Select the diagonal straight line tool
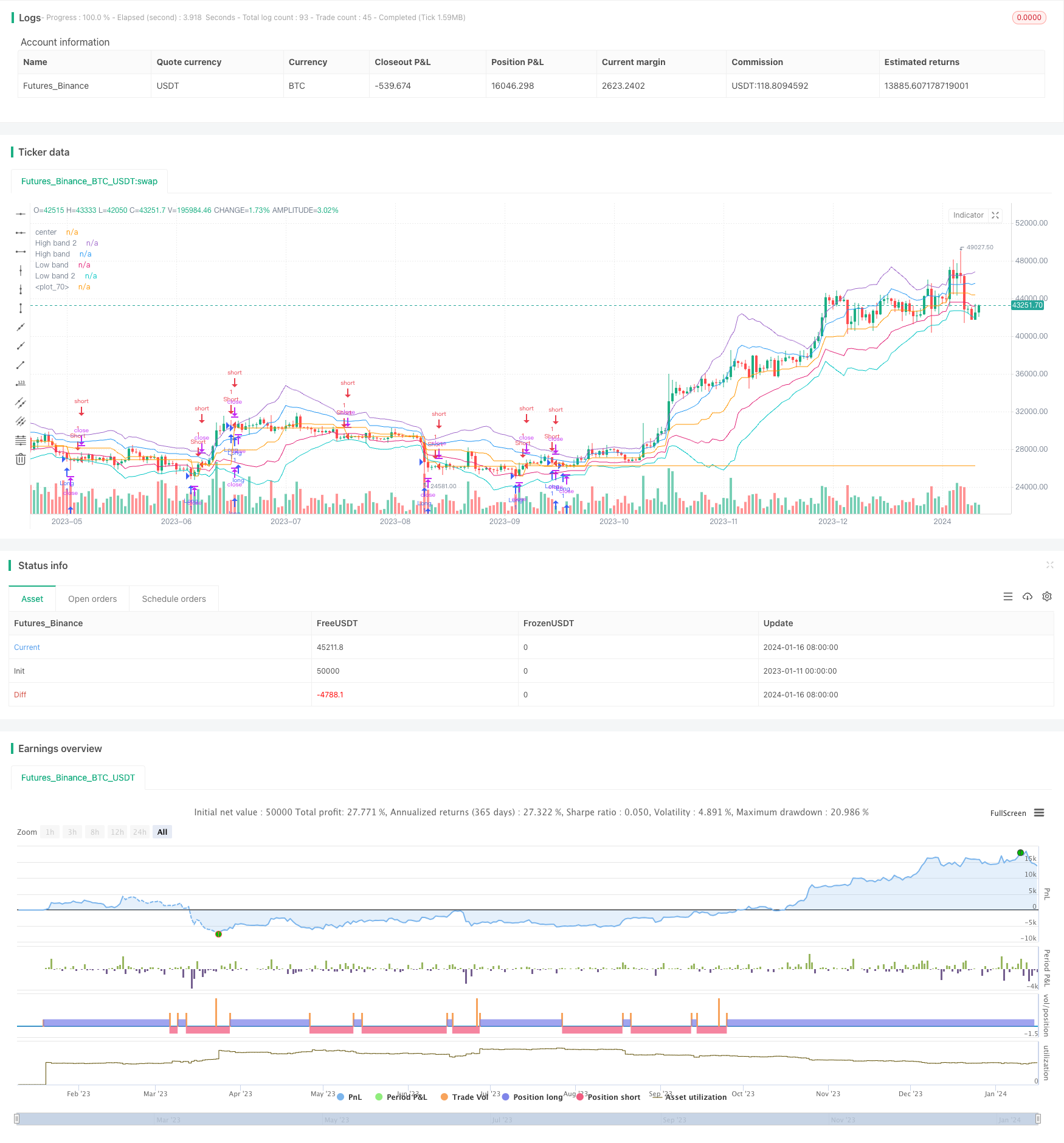Viewport: 1064px width, 1143px height. pos(21,327)
